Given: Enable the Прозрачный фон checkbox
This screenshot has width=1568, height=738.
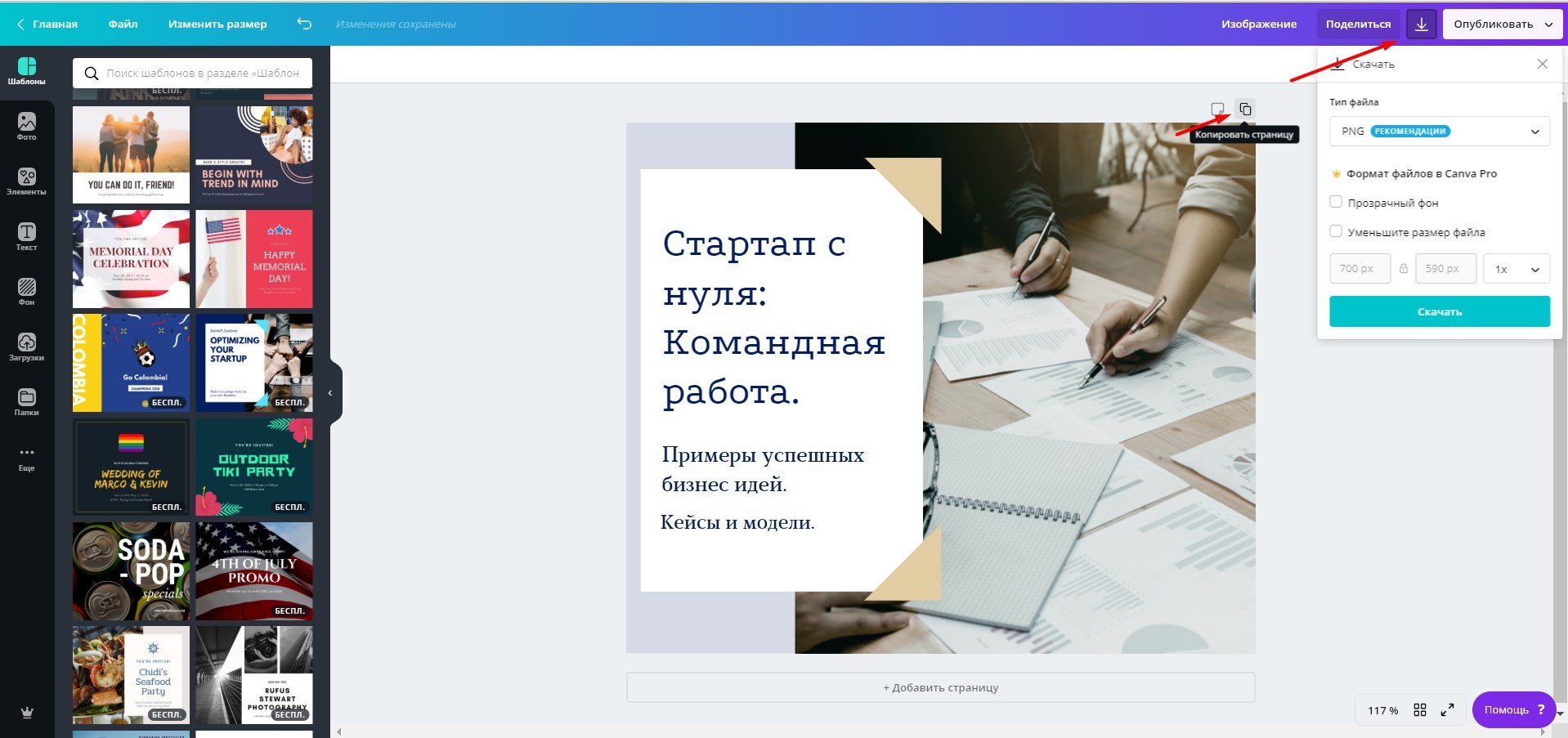Looking at the screenshot, I should pos(1336,202).
